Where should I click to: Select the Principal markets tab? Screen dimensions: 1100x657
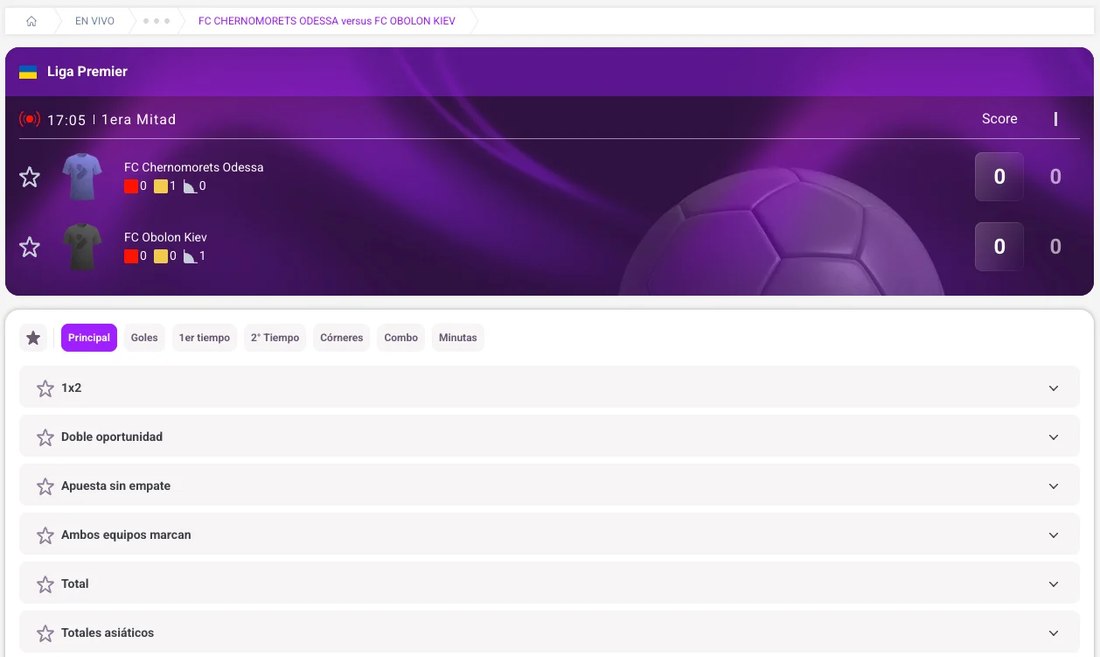coord(89,338)
